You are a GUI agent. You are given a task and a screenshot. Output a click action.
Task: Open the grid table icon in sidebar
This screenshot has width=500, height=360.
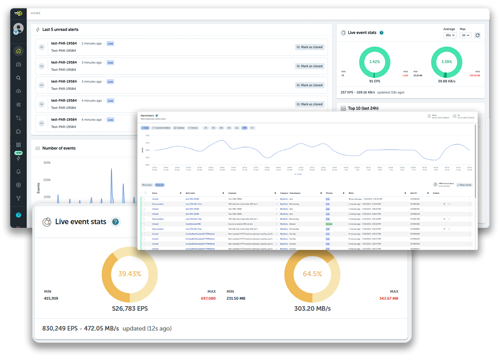pyautogui.click(x=19, y=145)
